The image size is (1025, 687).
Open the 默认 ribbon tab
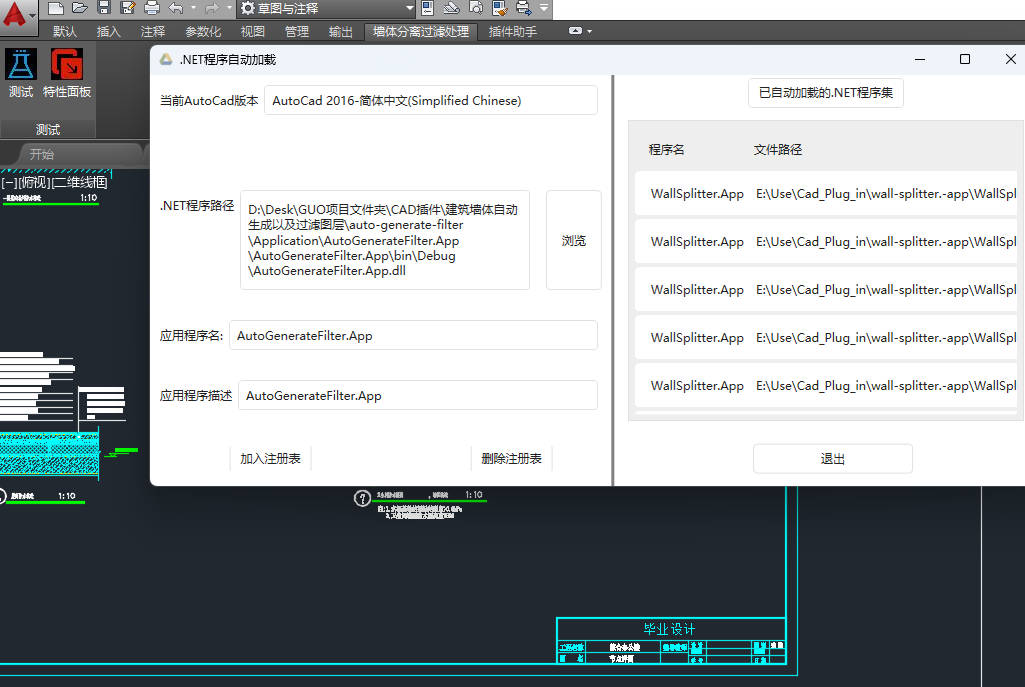coord(64,32)
